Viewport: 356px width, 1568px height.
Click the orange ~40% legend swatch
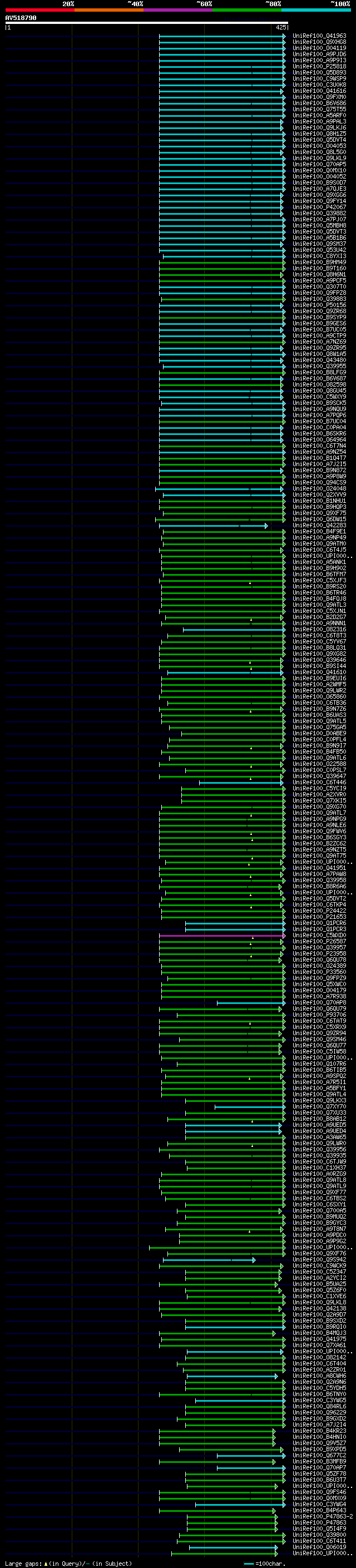(109, 10)
